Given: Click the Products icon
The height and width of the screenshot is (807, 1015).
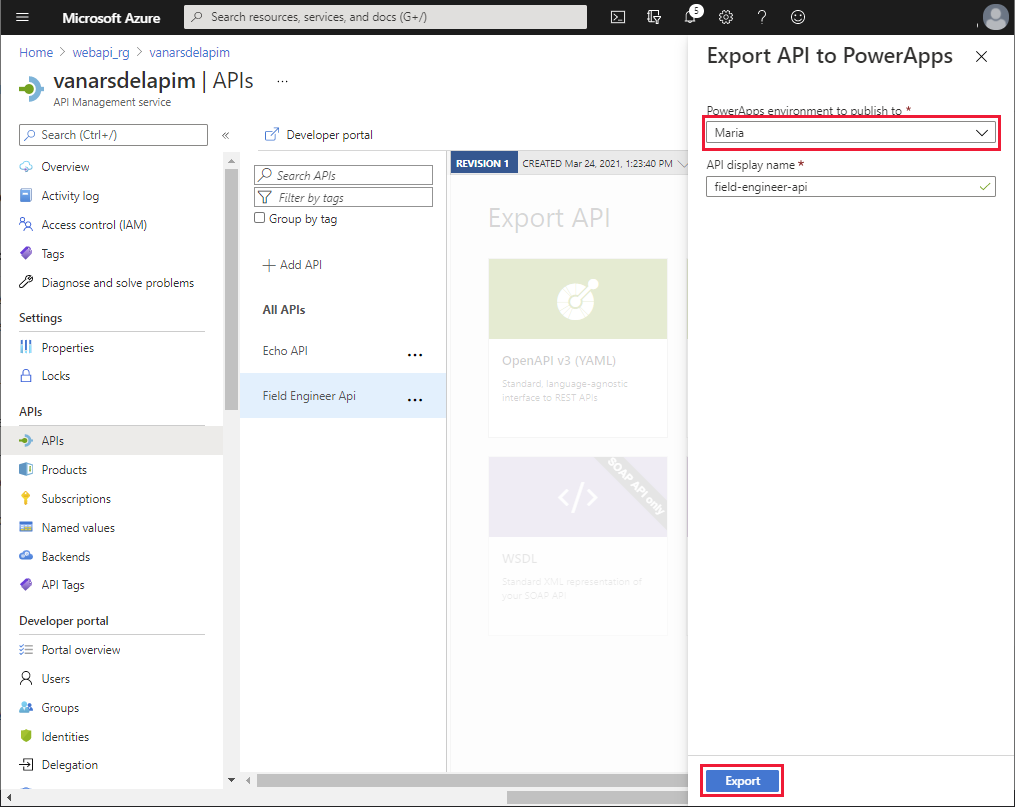Looking at the screenshot, I should [x=26, y=469].
